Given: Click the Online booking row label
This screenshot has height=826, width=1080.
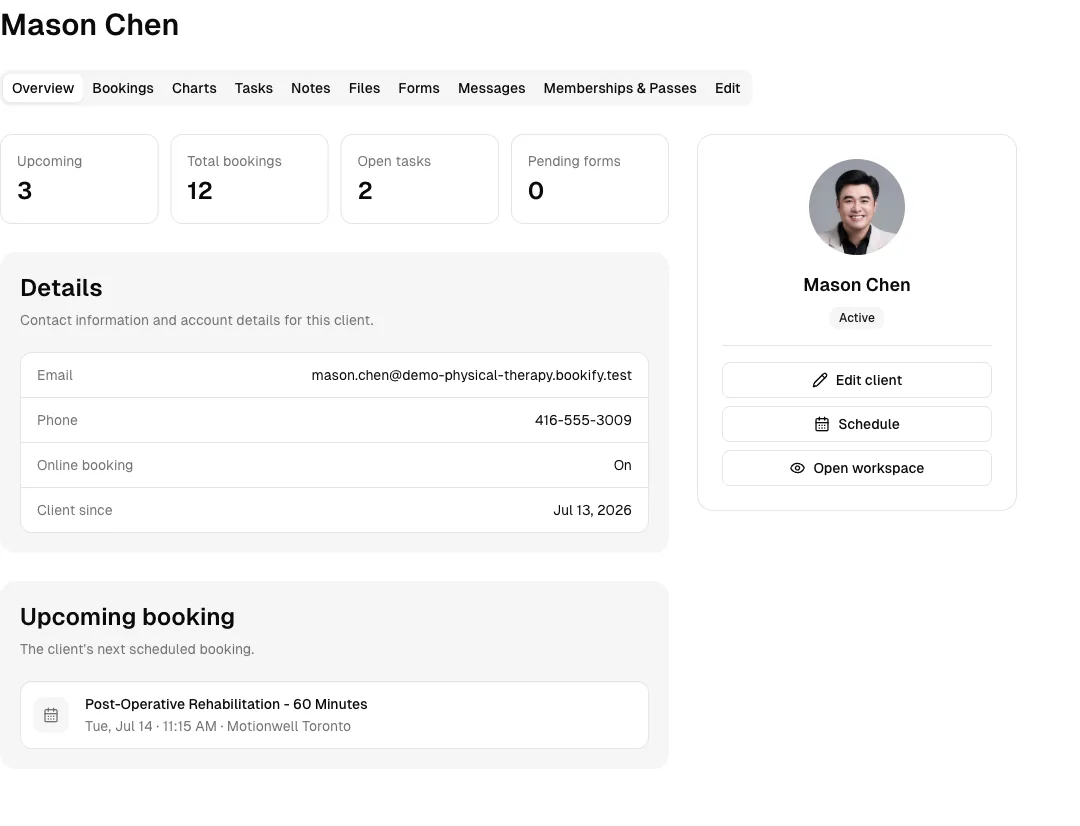Looking at the screenshot, I should (85, 465).
